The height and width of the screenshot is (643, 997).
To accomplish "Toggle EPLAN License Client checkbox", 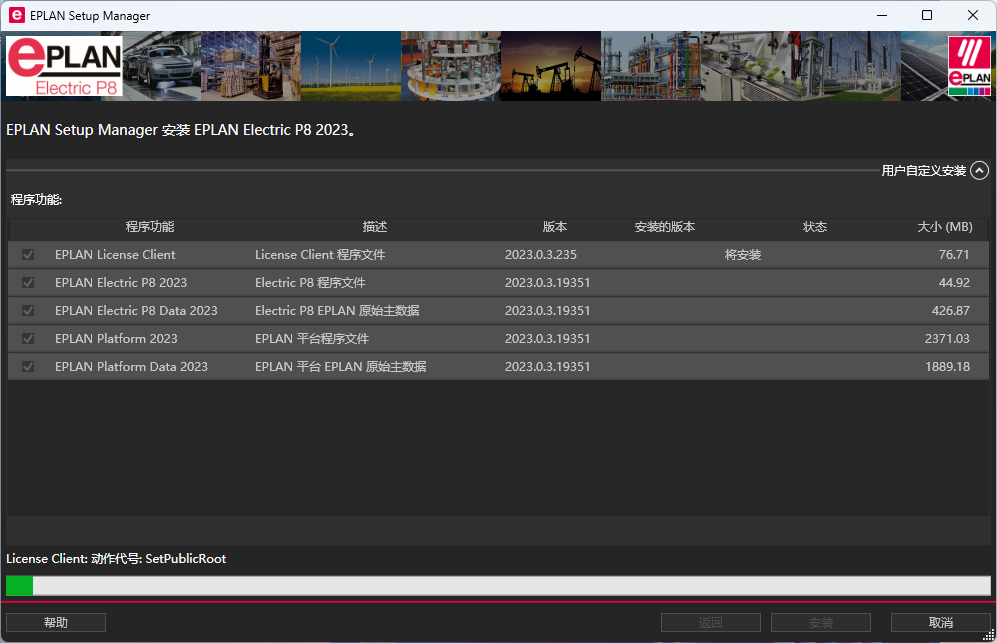I will click(28, 254).
